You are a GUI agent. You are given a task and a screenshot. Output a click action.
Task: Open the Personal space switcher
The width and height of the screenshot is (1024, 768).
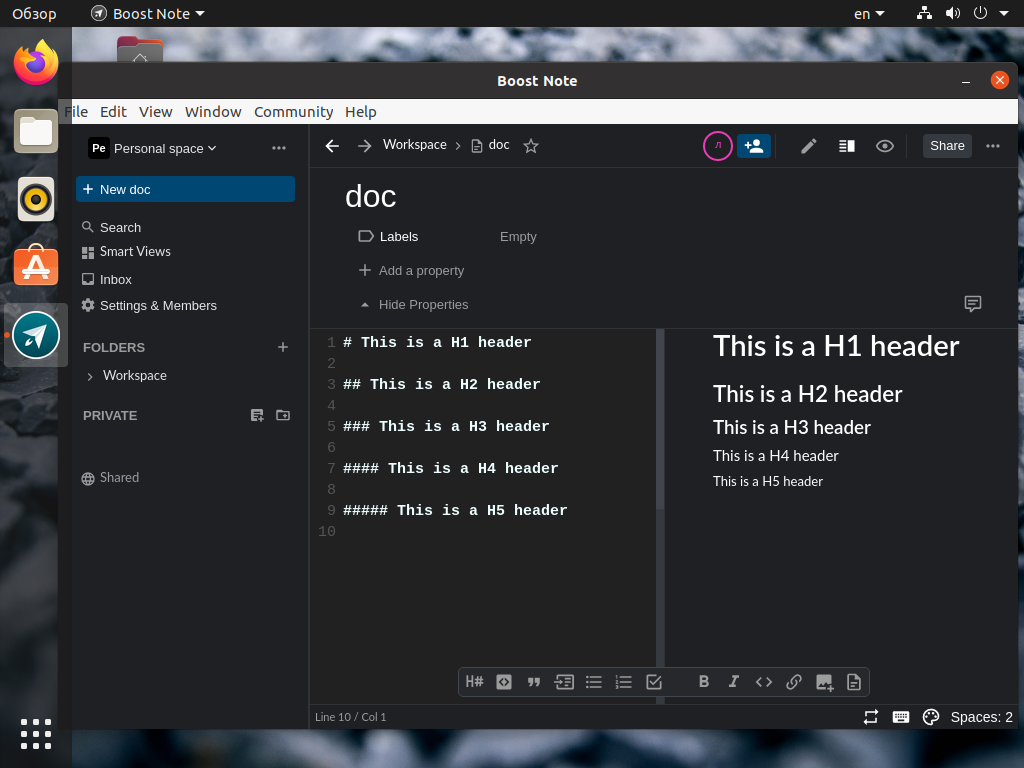tap(153, 148)
